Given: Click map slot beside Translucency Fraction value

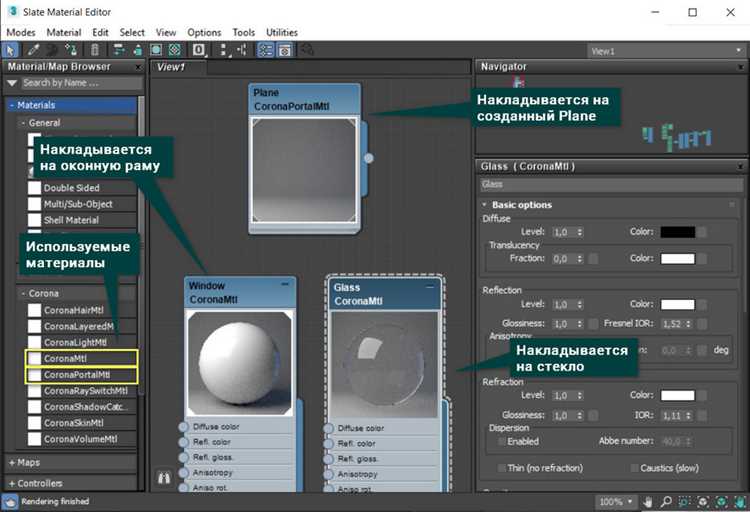Looking at the screenshot, I should (593, 258).
